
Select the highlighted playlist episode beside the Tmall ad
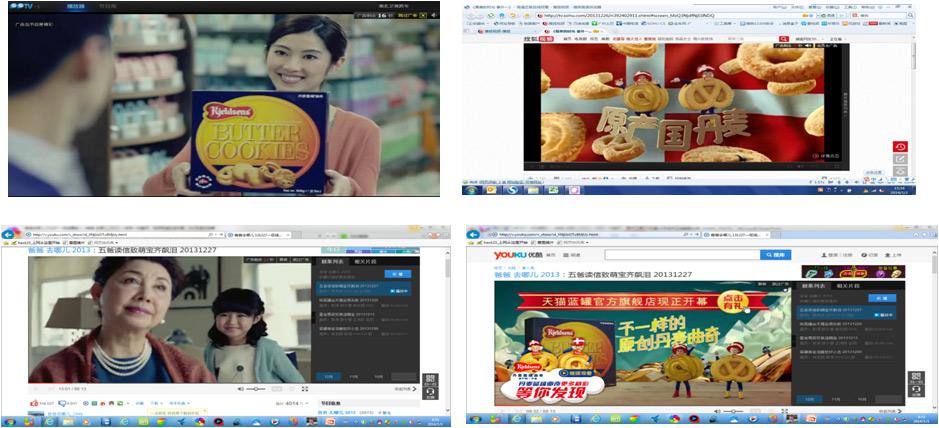pos(847,312)
